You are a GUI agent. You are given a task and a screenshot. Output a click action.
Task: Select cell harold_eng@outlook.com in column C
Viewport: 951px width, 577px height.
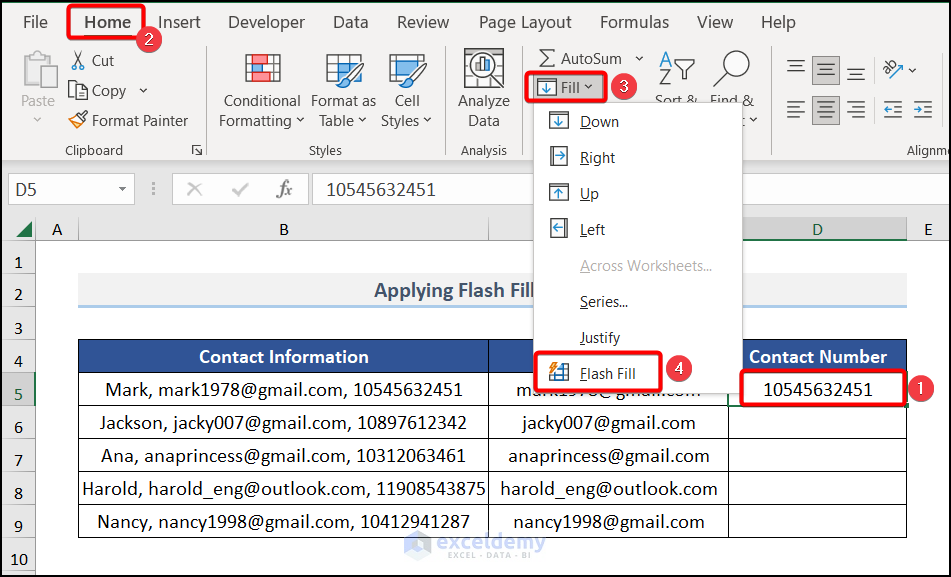pyautogui.click(x=608, y=488)
